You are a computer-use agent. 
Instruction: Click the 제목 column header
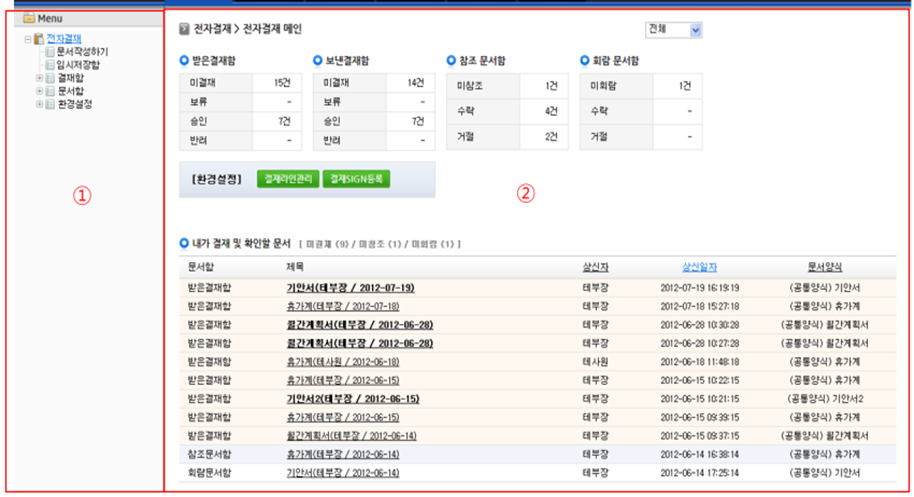pyautogui.click(x=295, y=267)
